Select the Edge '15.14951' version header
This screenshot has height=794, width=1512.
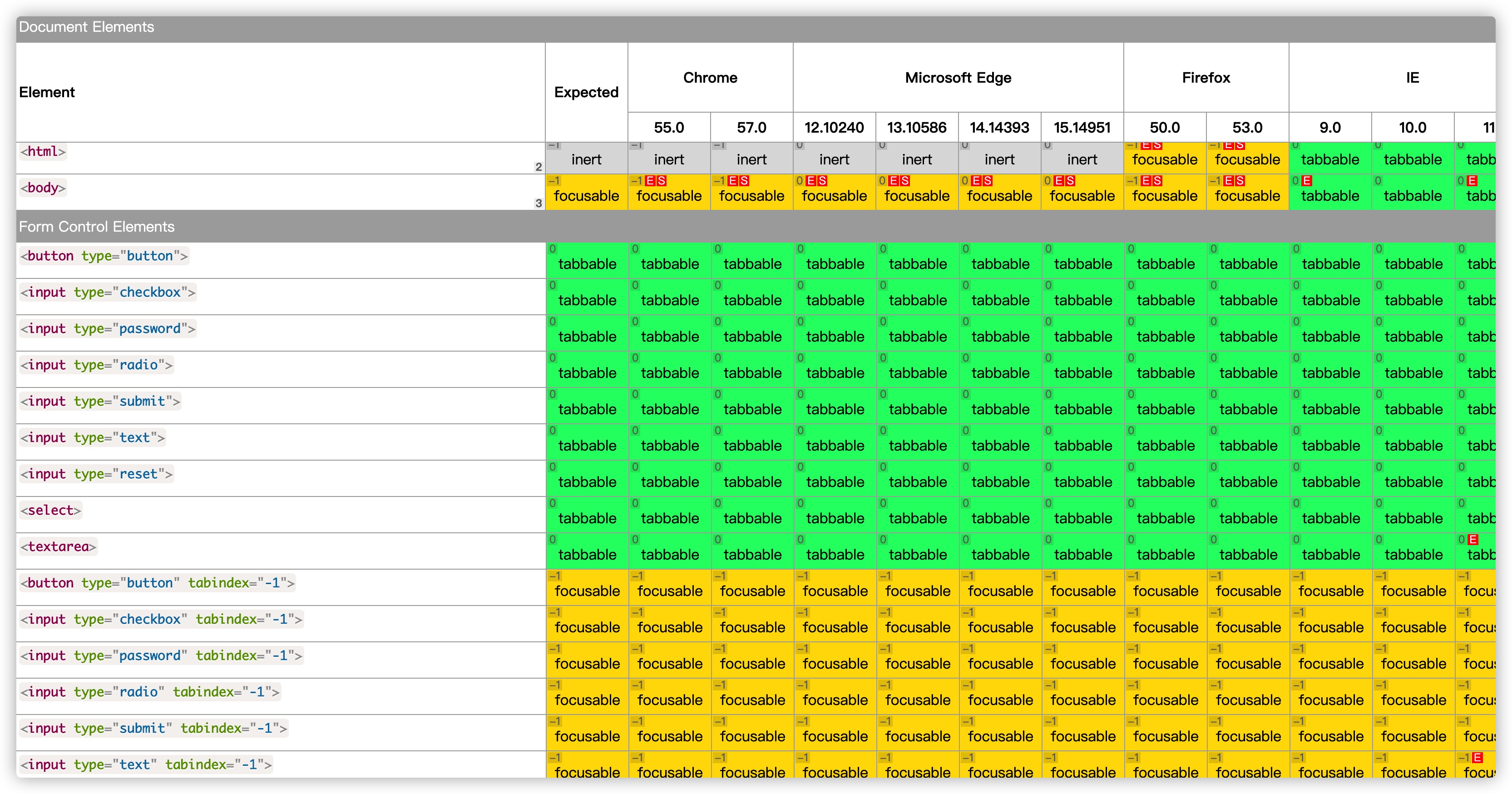click(1082, 128)
